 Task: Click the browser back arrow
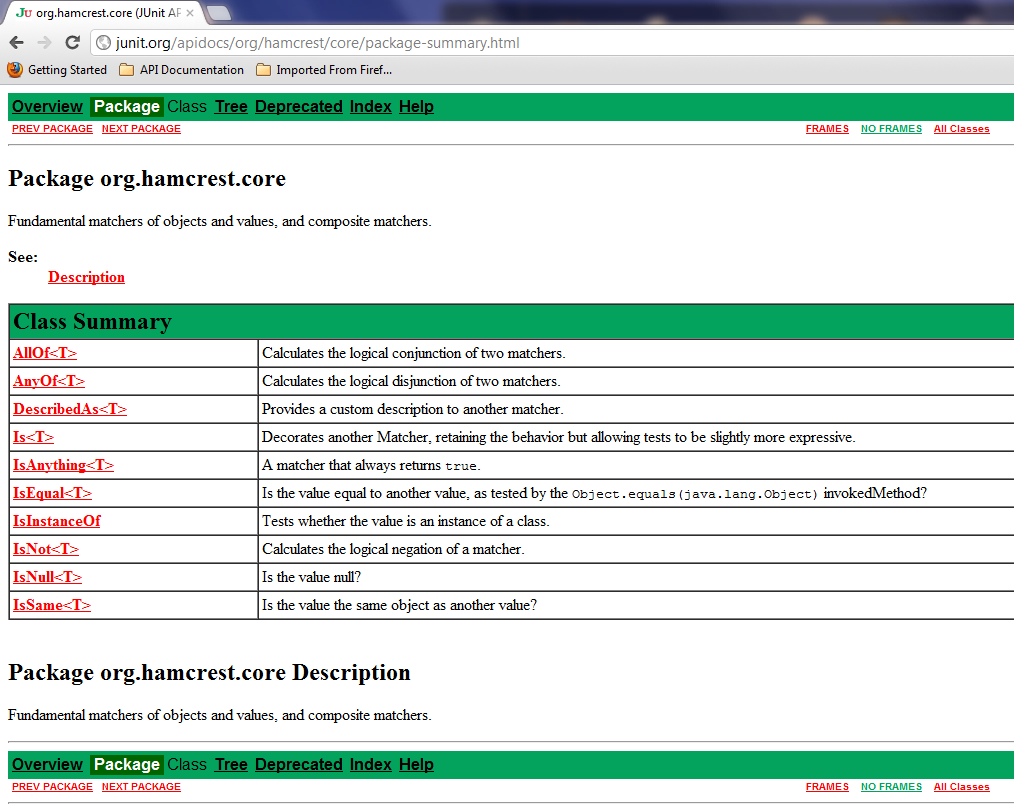pos(17,43)
